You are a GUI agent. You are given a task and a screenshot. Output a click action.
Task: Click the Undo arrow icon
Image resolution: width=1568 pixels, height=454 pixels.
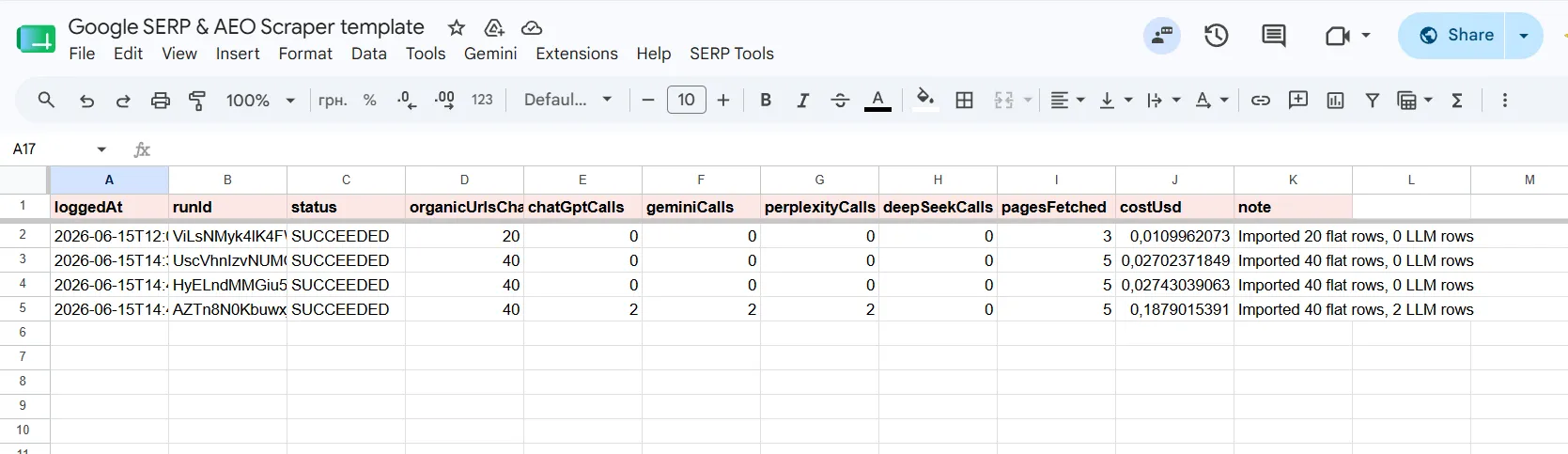86,101
